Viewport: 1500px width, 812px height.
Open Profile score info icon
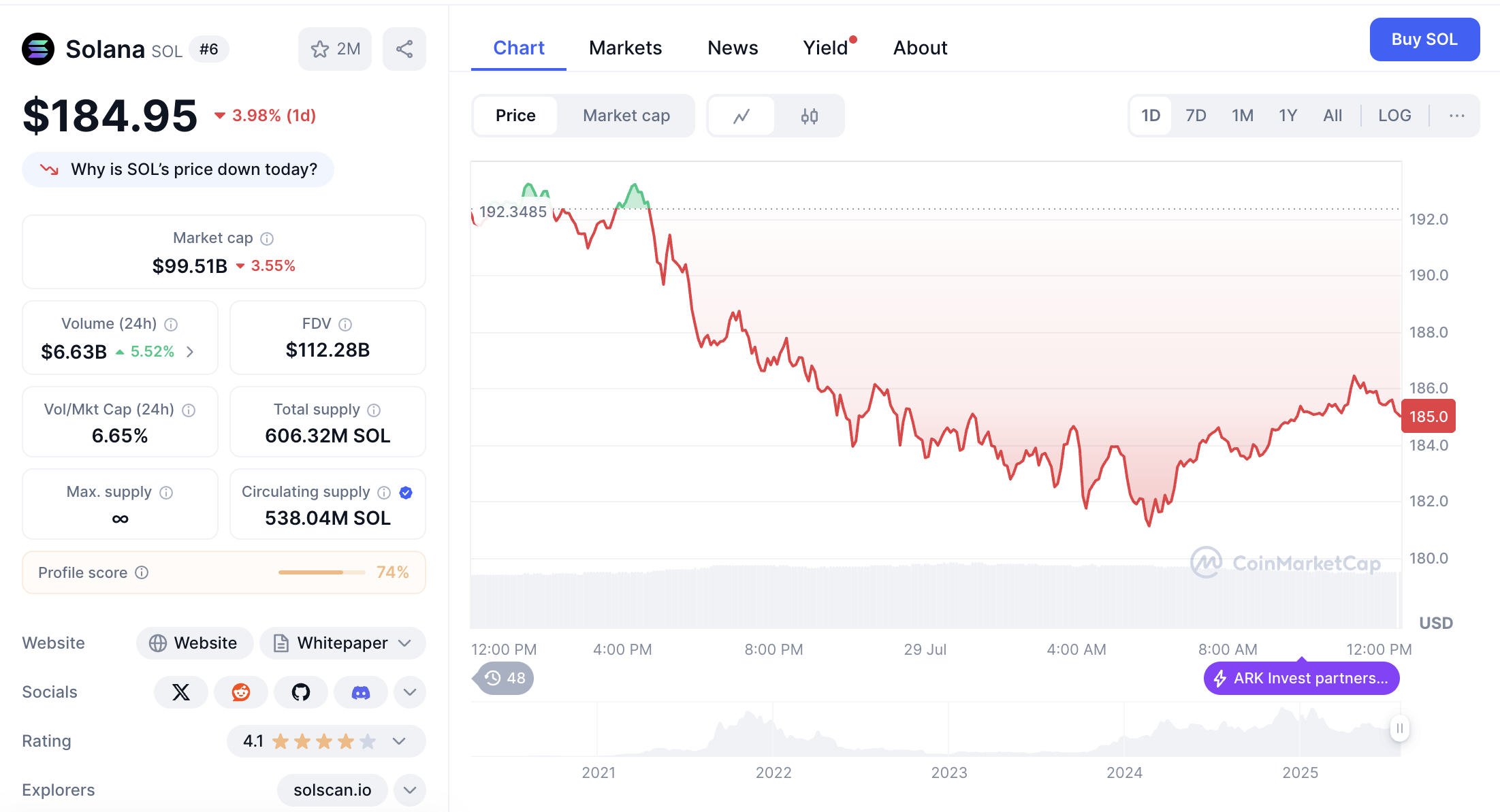click(x=142, y=573)
